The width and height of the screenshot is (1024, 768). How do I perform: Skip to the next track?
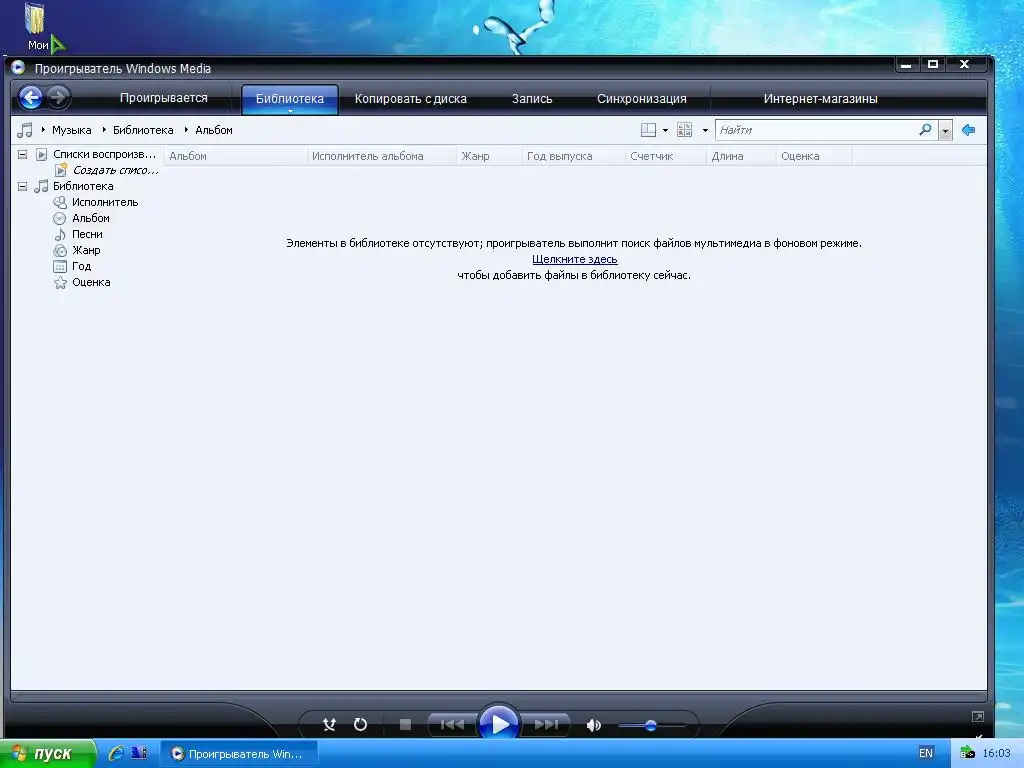point(546,724)
